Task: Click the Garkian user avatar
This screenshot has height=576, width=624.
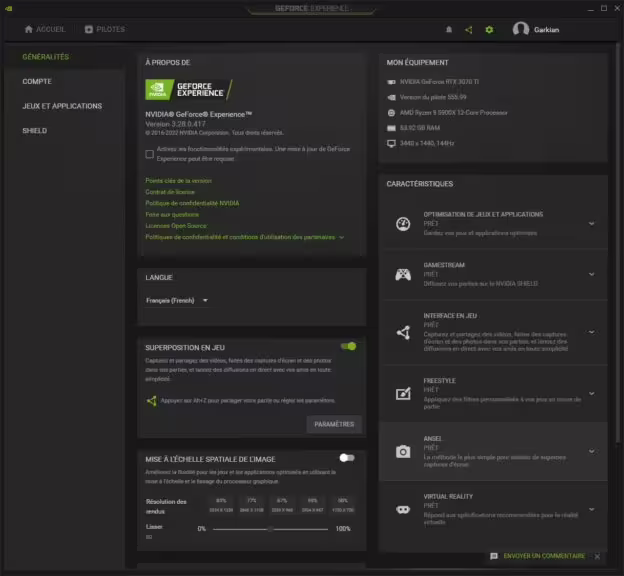Action: coord(521,29)
